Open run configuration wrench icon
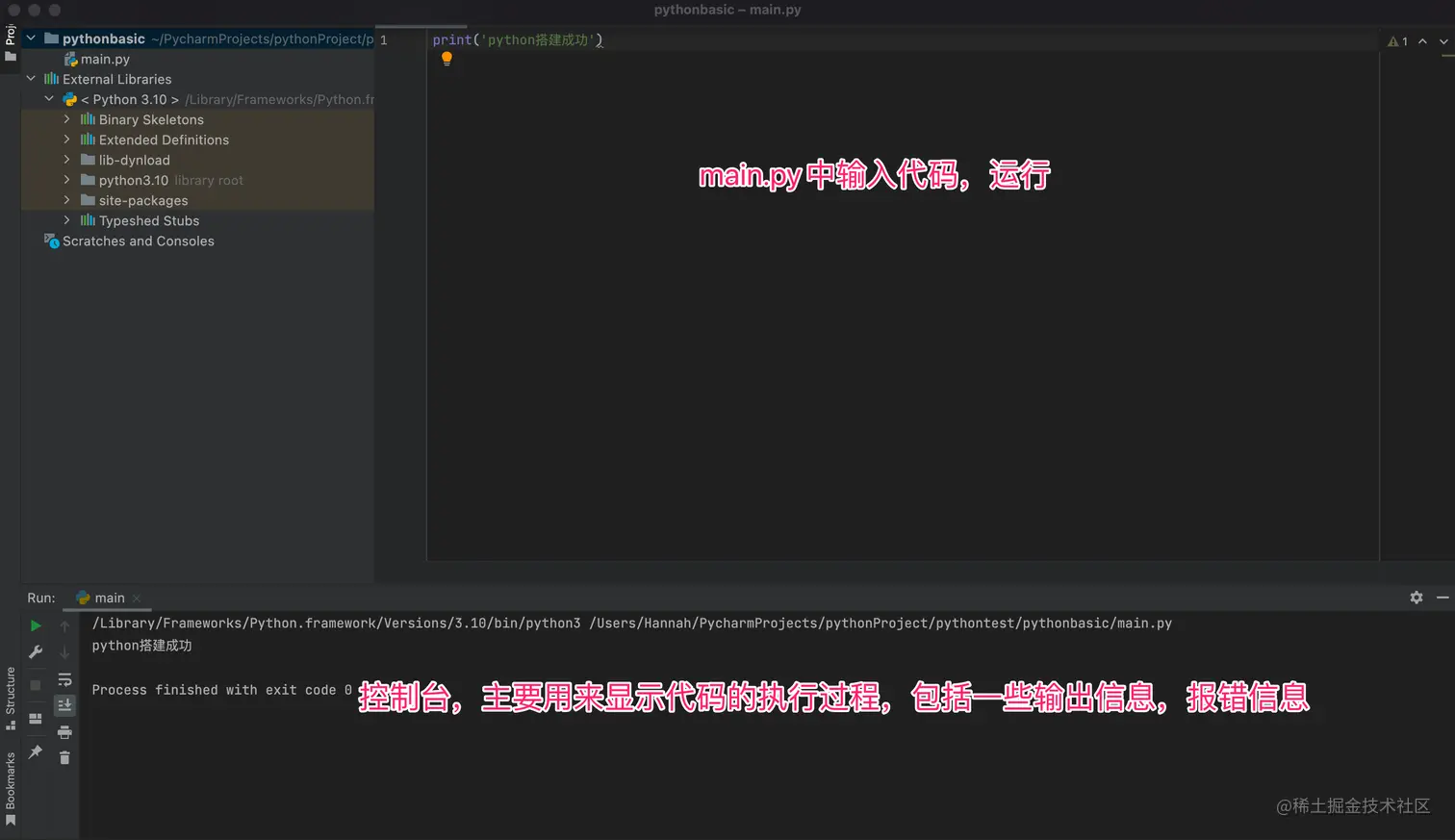The image size is (1455, 840). click(36, 652)
